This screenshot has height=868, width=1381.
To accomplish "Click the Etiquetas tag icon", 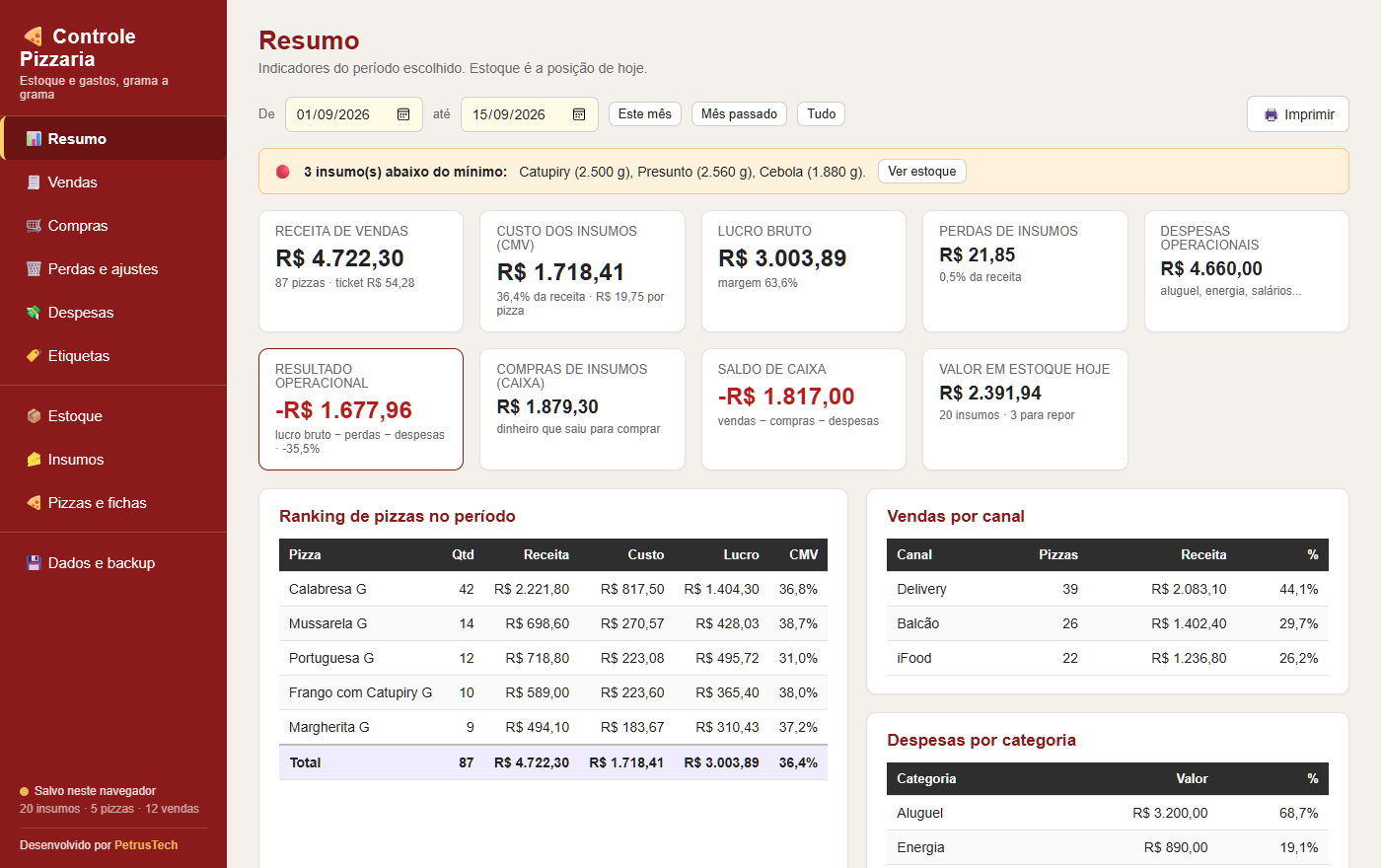I will (34, 356).
